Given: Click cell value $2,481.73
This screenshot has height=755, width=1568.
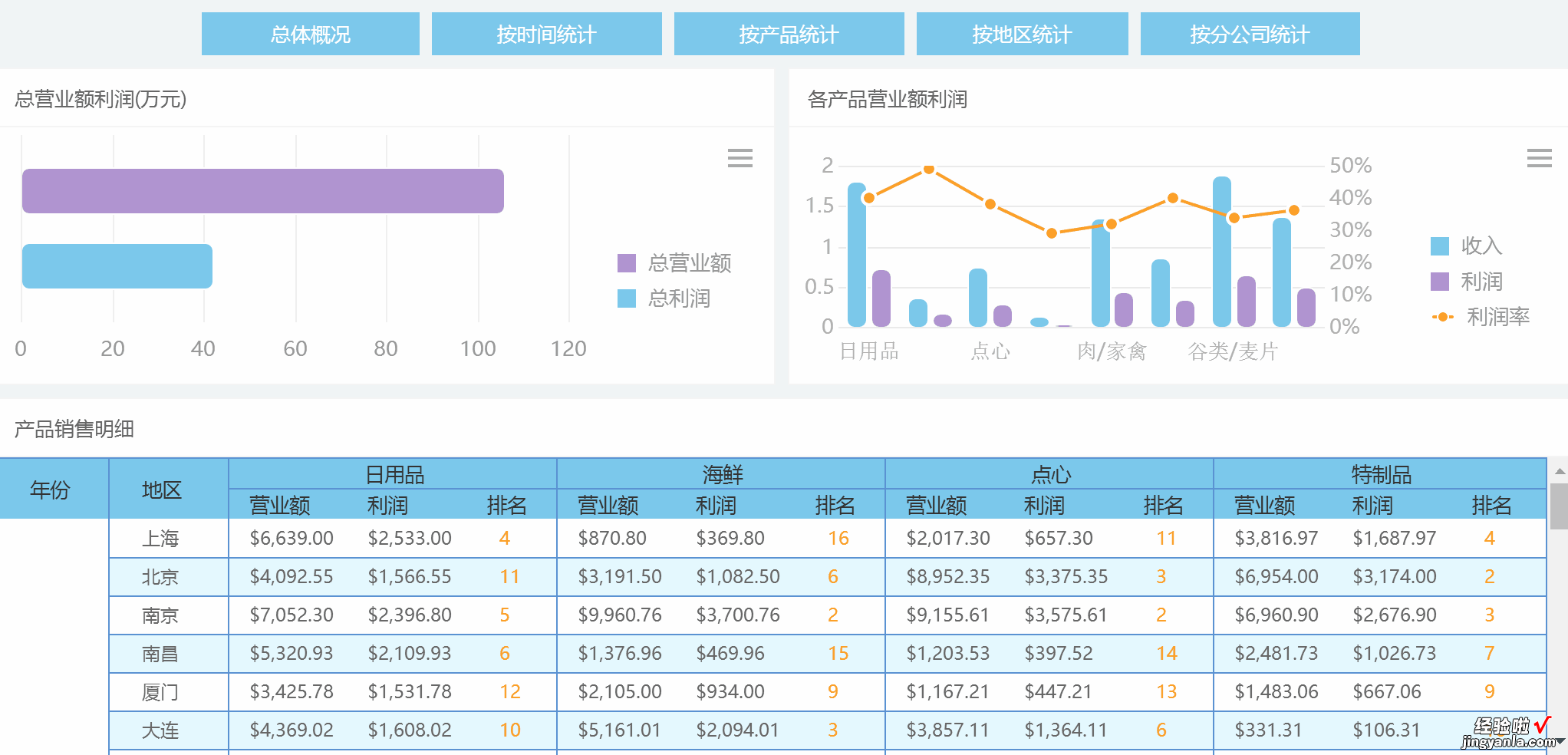Looking at the screenshot, I should (1276, 654).
